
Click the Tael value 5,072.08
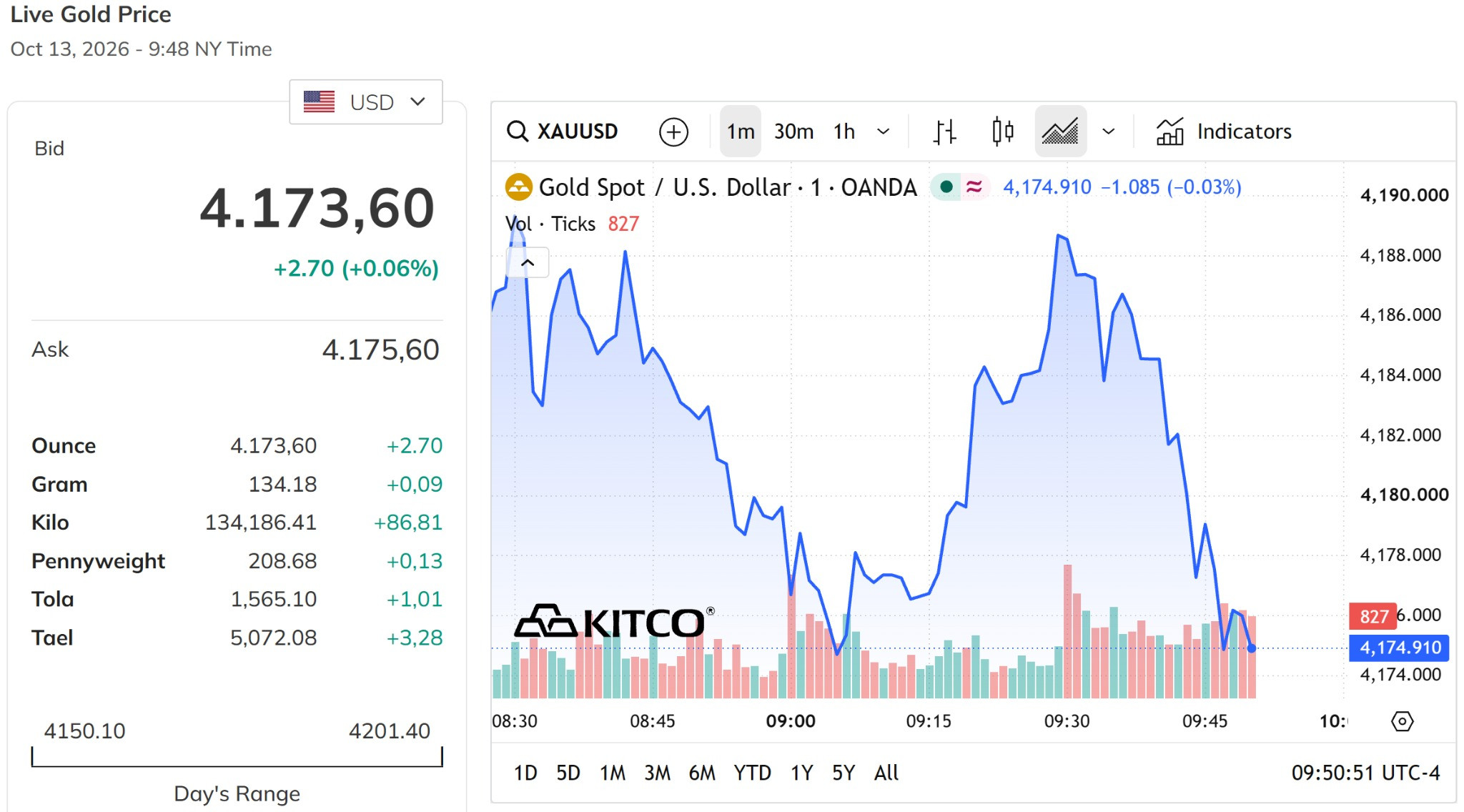point(273,638)
